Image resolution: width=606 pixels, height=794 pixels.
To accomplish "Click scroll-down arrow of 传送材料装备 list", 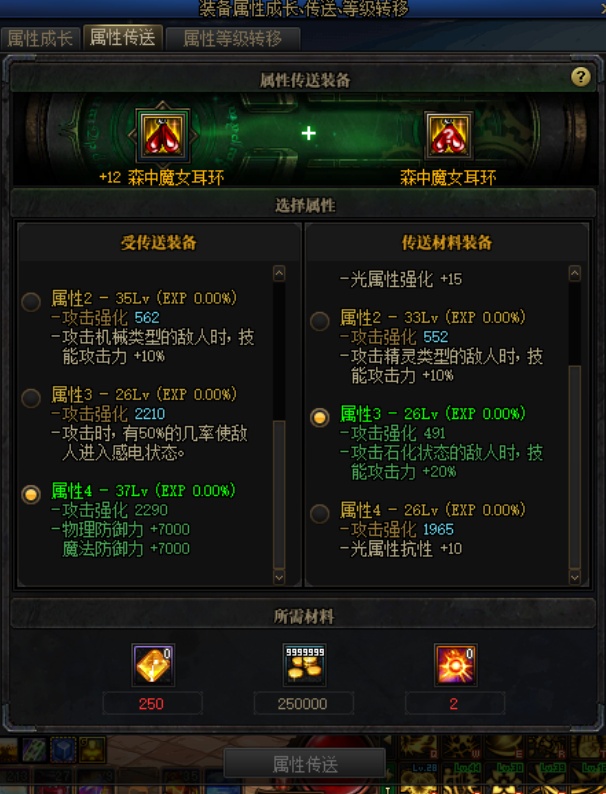I will tap(575, 577).
